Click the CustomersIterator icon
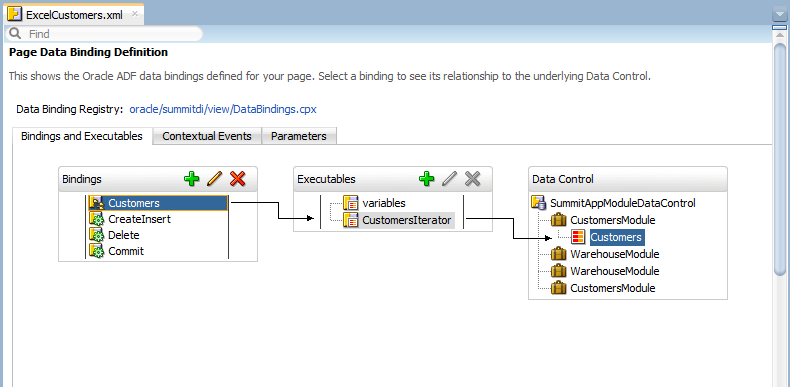790x387 pixels. (x=351, y=220)
